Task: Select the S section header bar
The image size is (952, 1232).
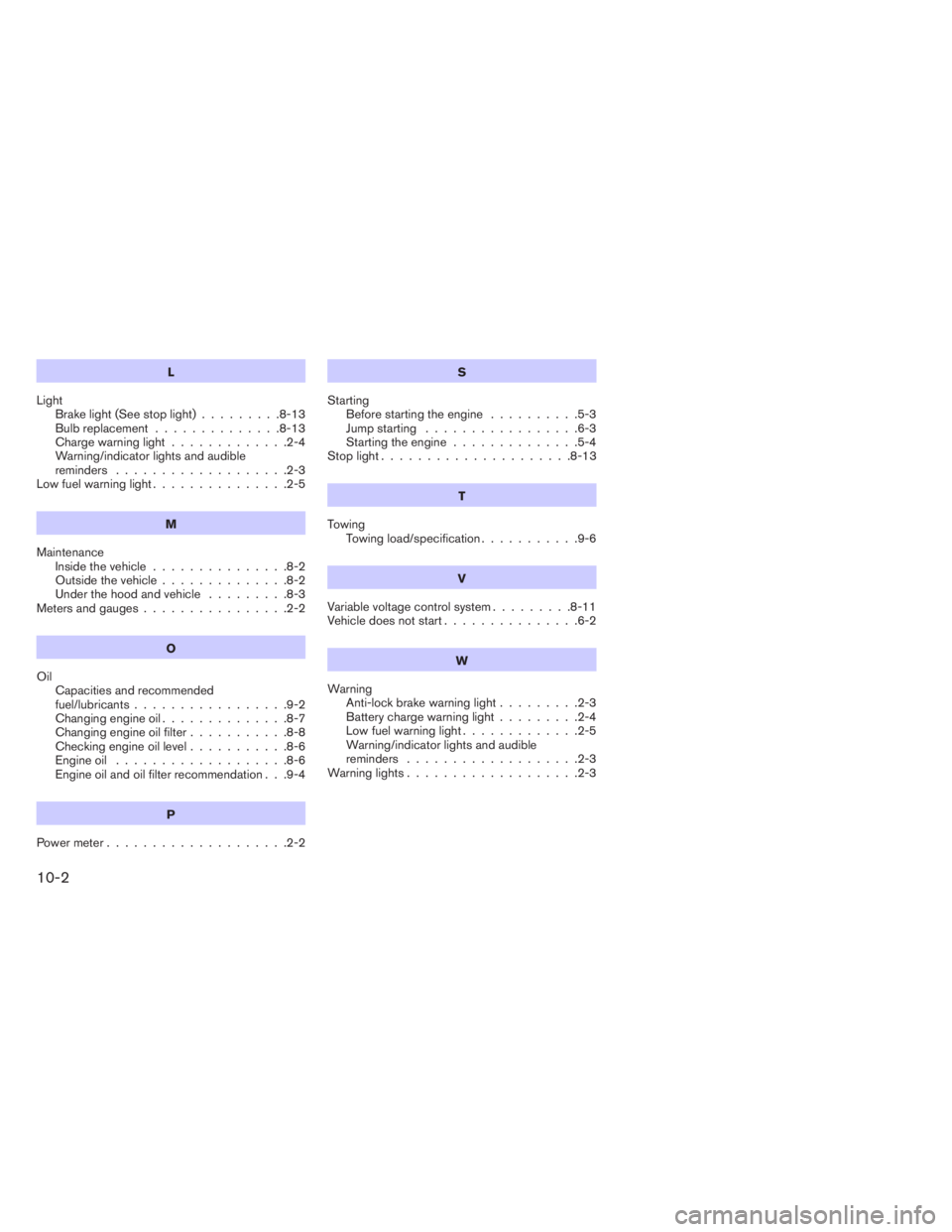Action: point(461,371)
